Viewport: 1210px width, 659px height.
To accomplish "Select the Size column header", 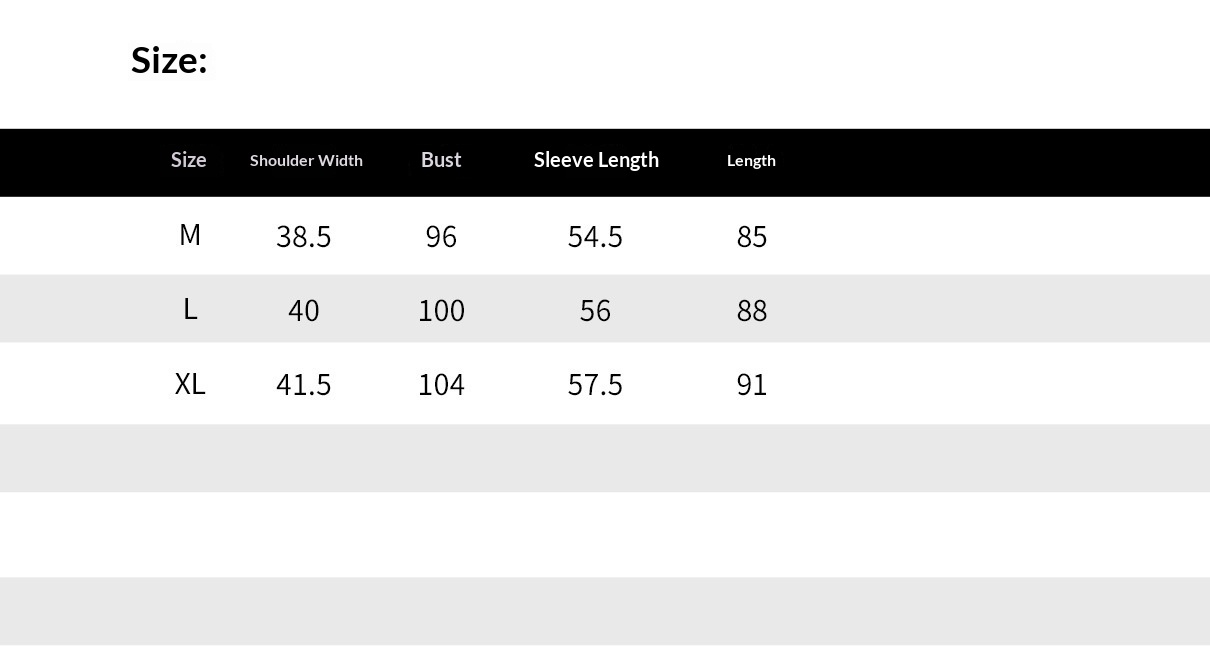I will click(188, 160).
